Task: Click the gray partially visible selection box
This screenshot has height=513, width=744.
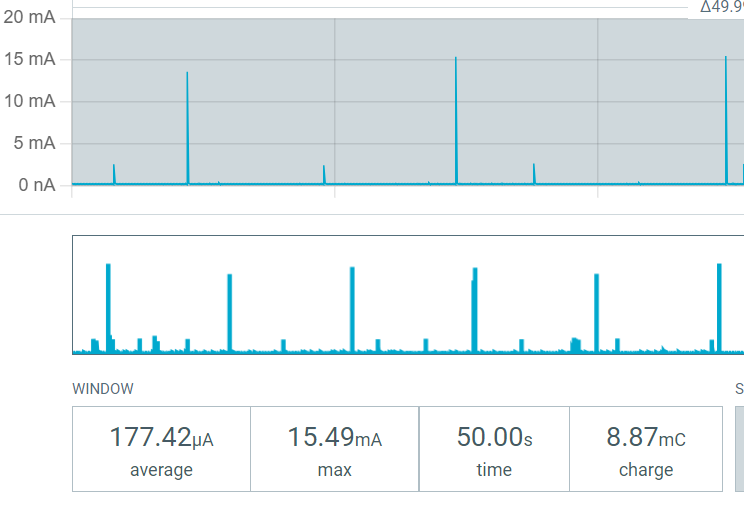Action: click(x=740, y=449)
